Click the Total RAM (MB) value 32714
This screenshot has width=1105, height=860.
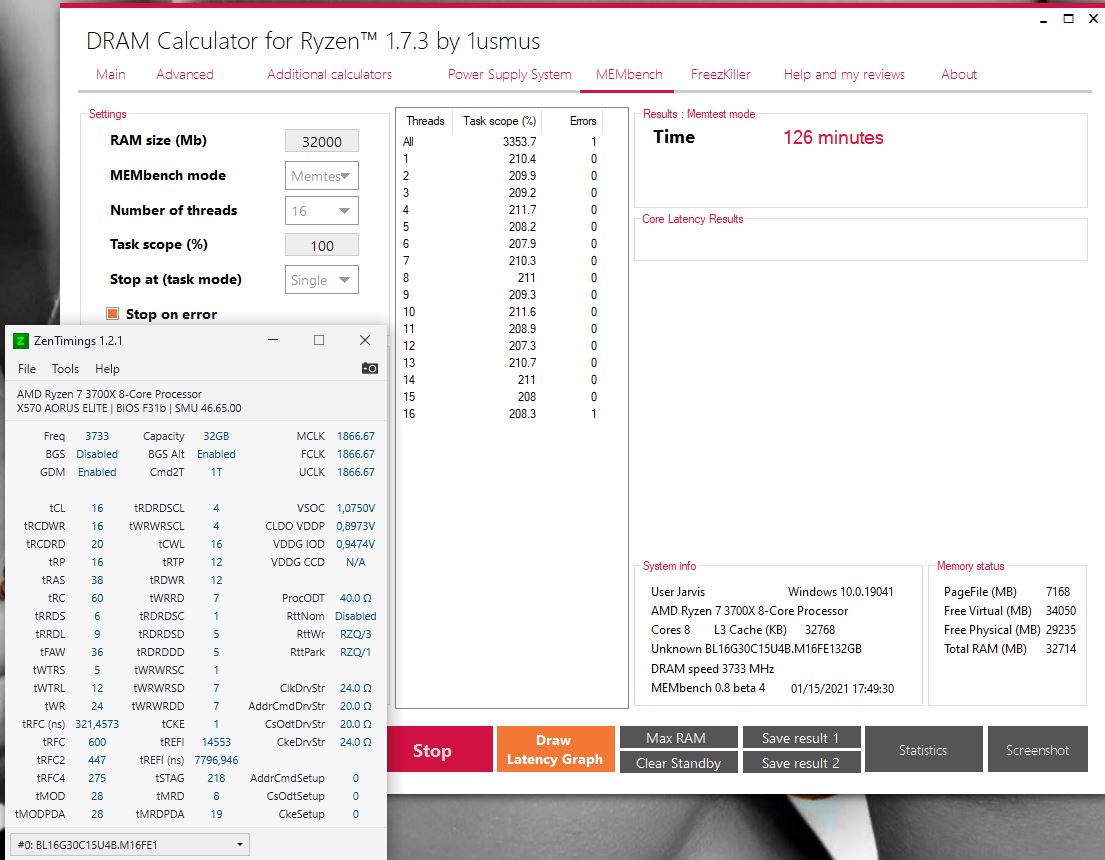point(1061,649)
